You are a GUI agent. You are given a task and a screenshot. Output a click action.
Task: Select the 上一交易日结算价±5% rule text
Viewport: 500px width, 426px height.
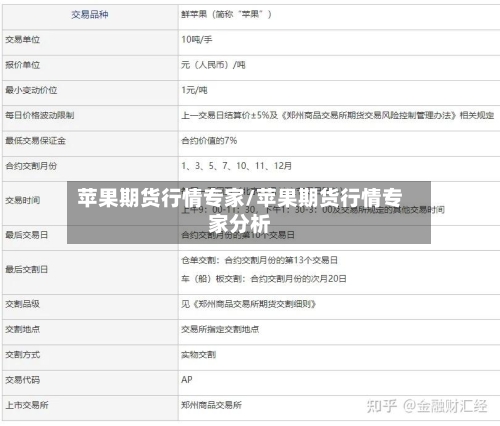[337, 115]
